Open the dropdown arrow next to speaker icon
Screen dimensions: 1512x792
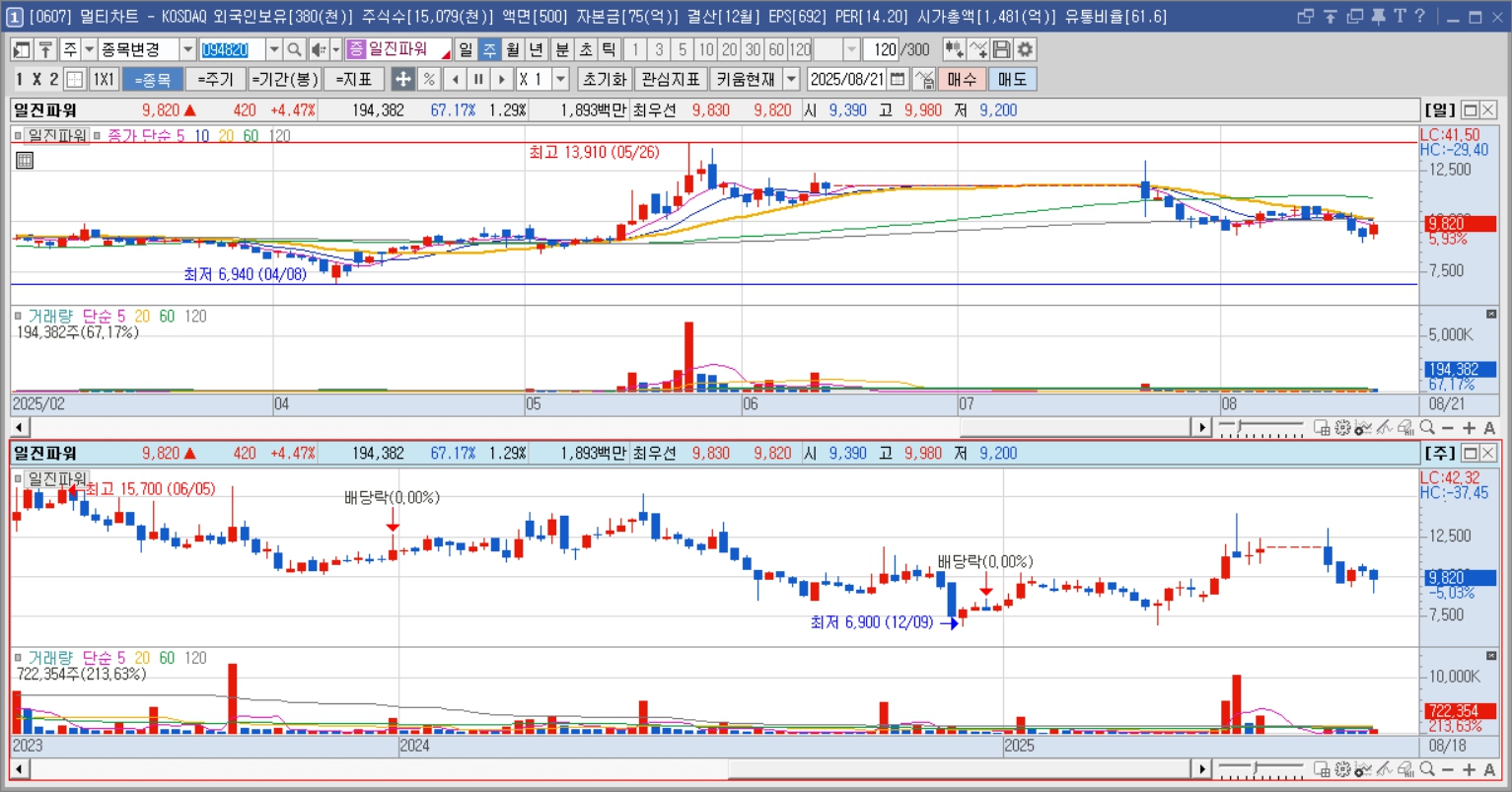click(335, 49)
